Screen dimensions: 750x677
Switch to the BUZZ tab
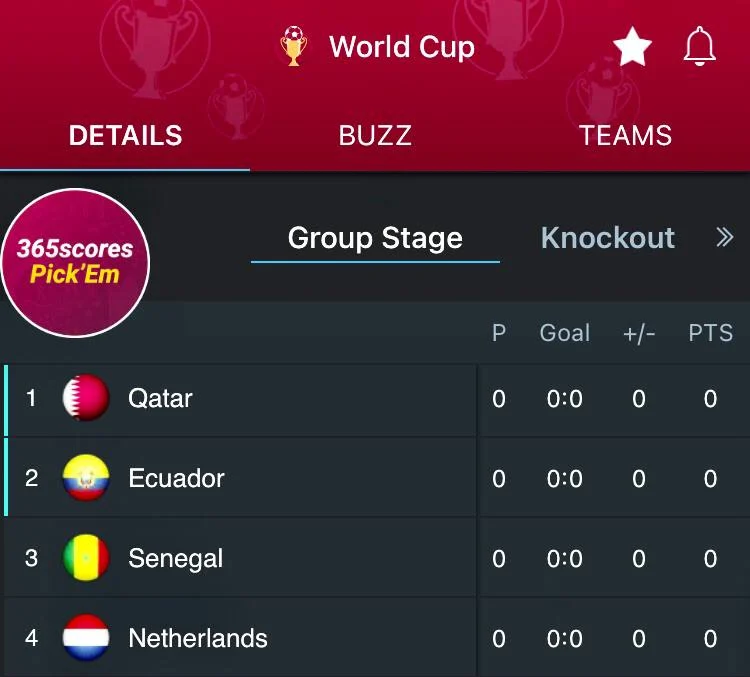coord(375,136)
